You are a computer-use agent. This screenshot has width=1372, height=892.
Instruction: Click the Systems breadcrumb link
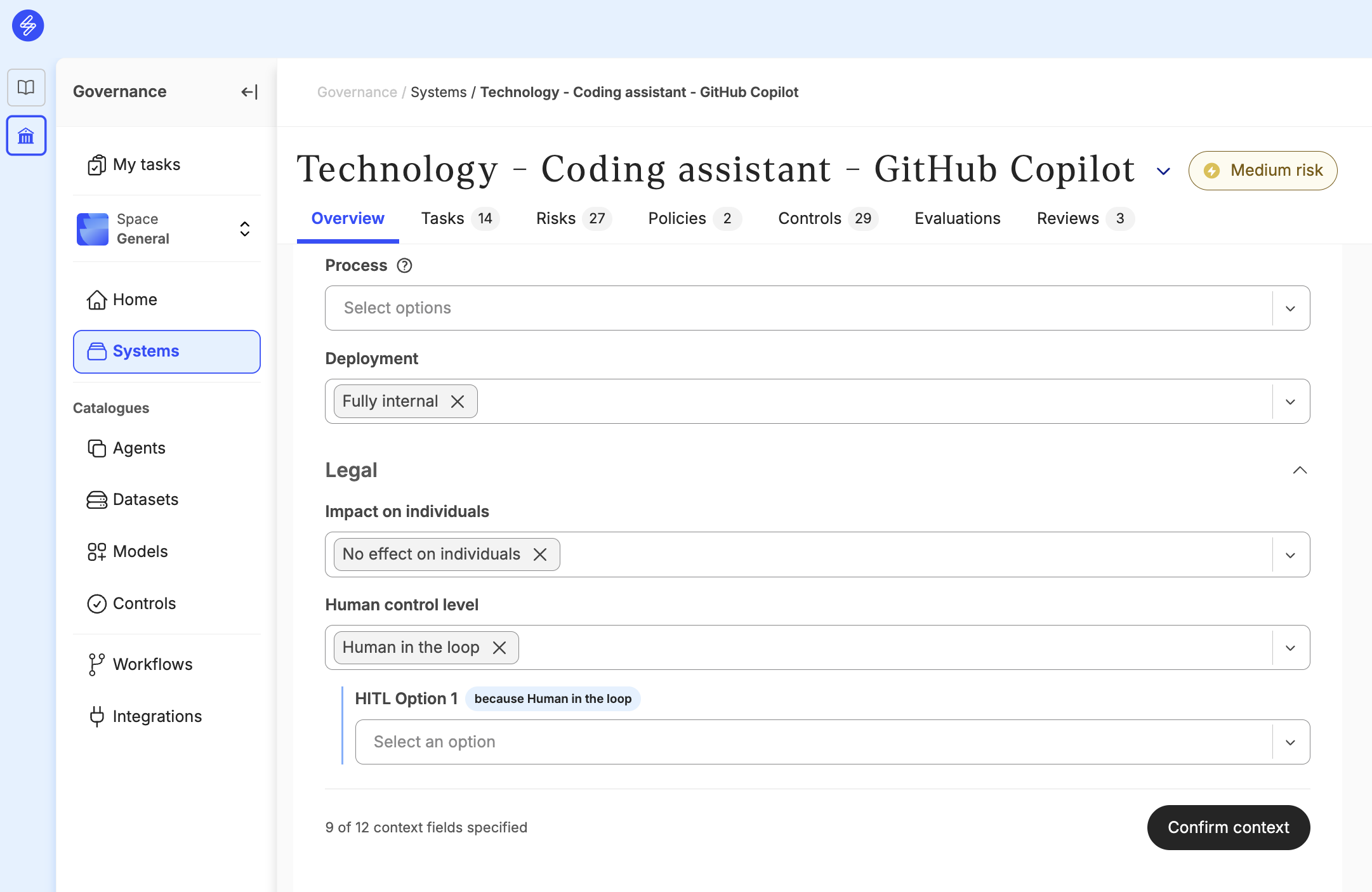click(x=439, y=93)
